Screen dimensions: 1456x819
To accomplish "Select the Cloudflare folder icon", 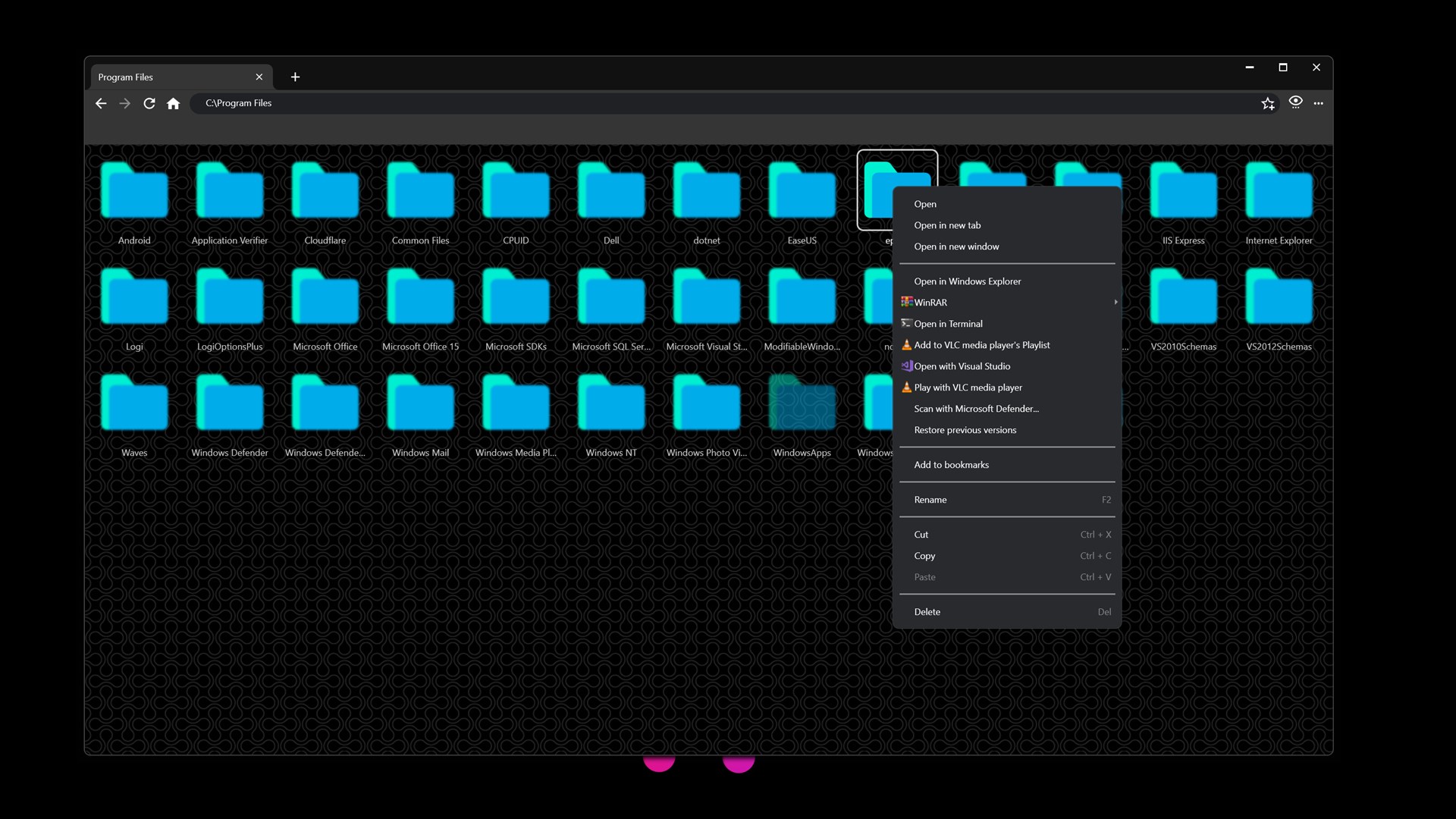I will coord(325,192).
